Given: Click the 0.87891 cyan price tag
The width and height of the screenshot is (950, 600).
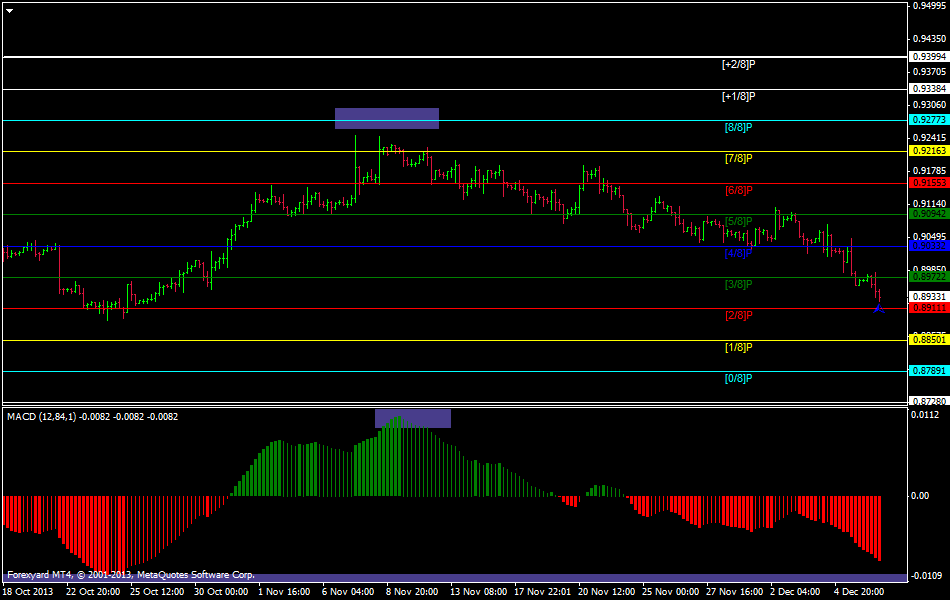Looking at the screenshot, I should (x=928, y=371).
